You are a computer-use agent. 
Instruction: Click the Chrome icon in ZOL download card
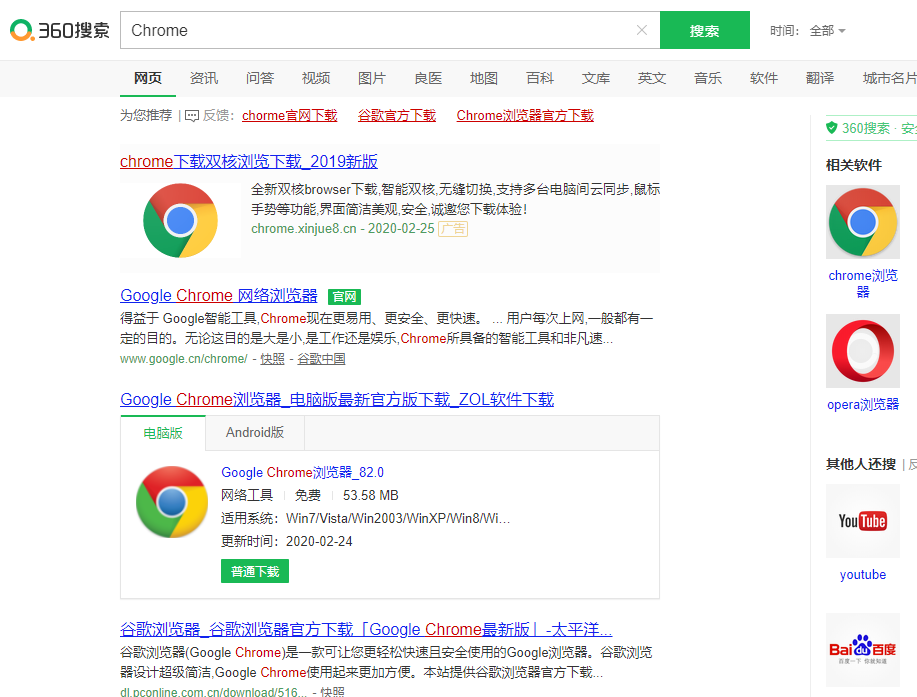pos(172,502)
